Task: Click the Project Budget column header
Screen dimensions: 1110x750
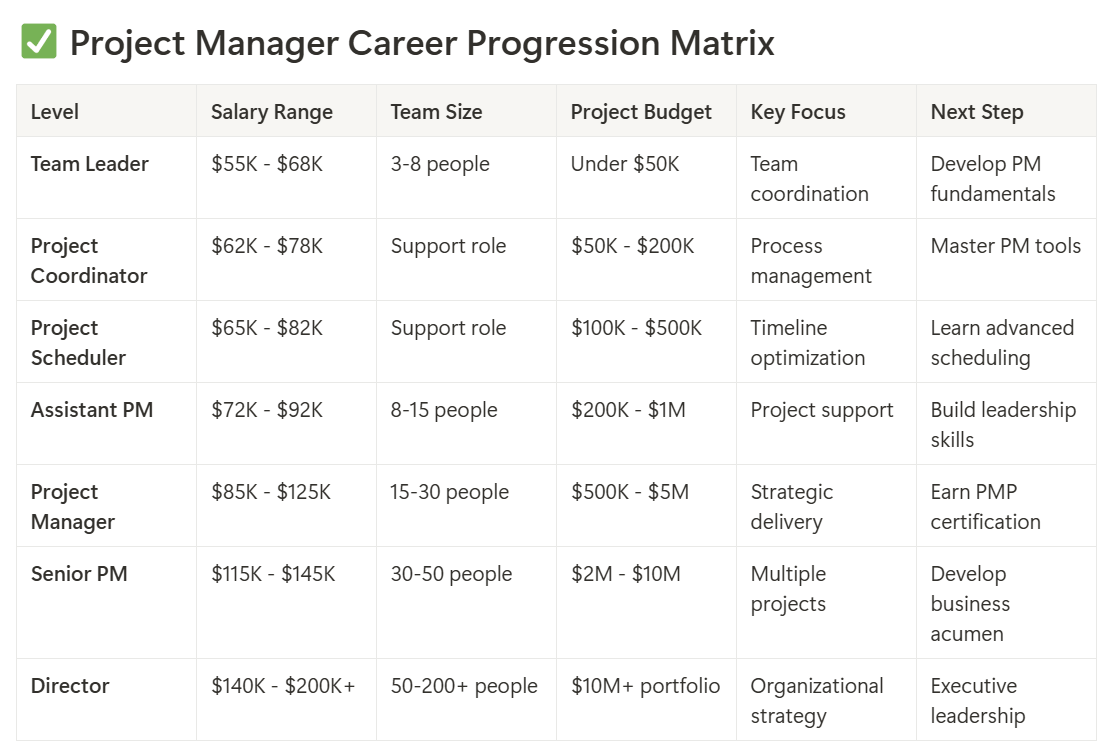Action: pos(641,112)
